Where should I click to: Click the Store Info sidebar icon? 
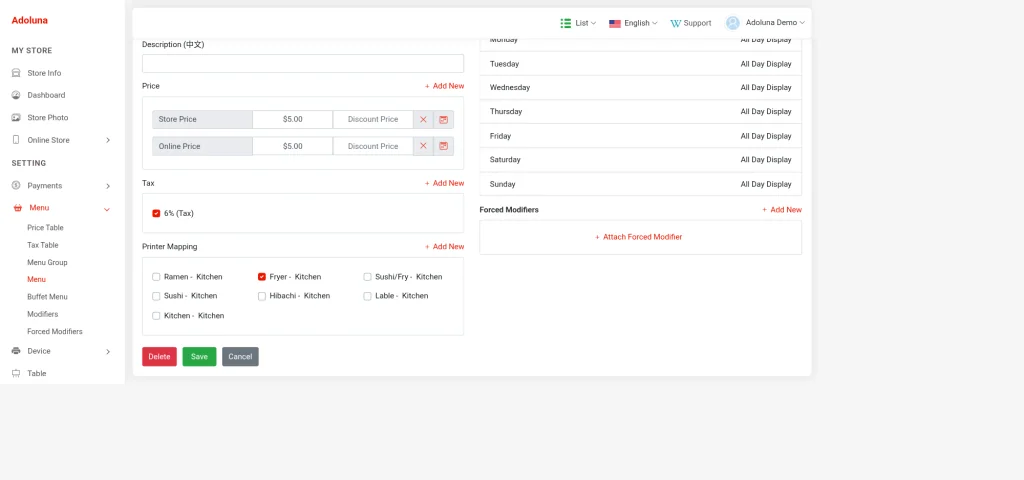pos(16,73)
